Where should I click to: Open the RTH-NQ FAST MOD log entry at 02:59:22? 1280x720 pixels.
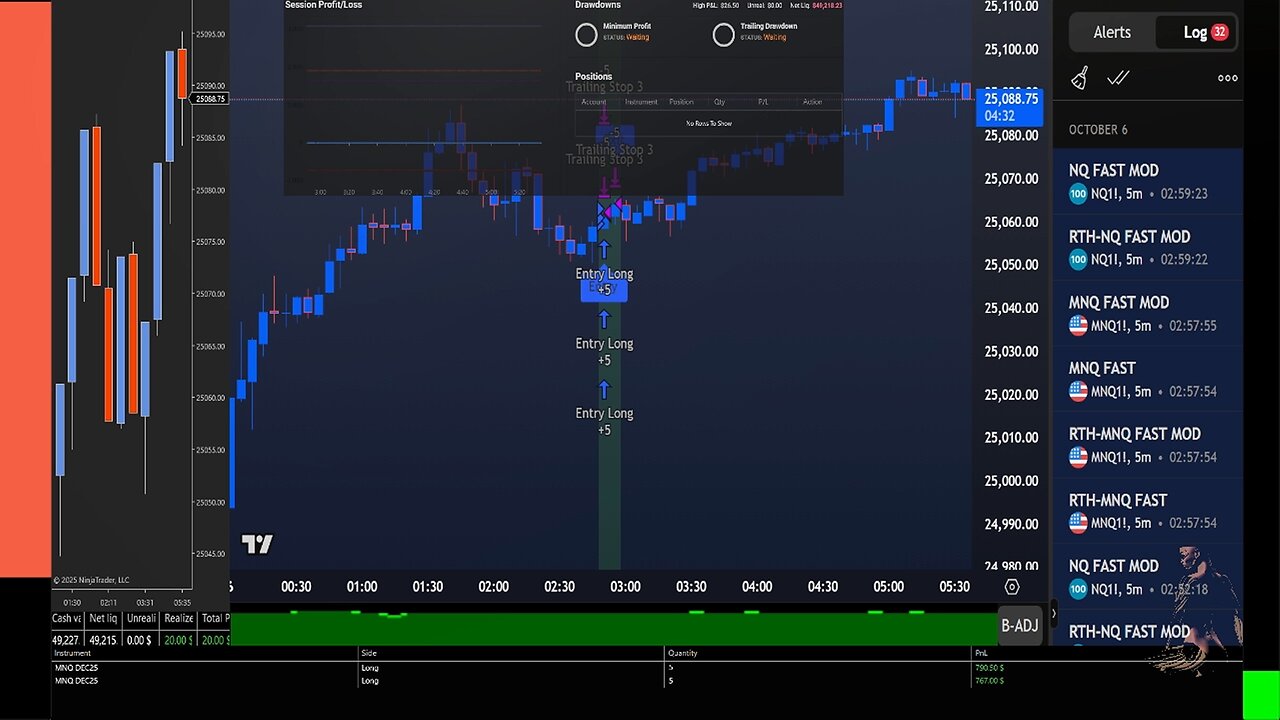pyautogui.click(x=1148, y=247)
